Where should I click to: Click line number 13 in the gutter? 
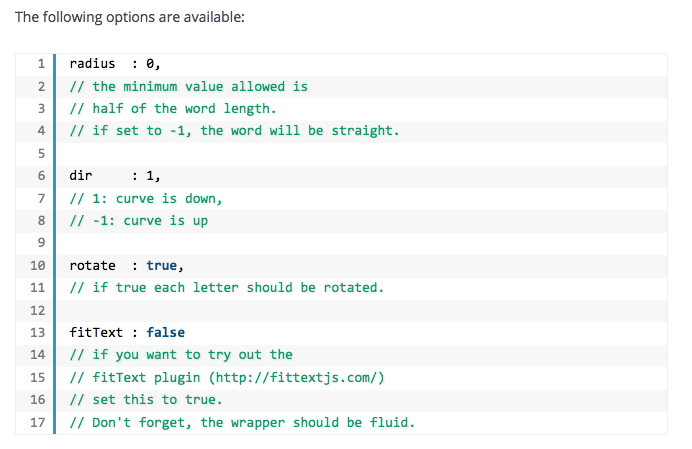pos(38,332)
